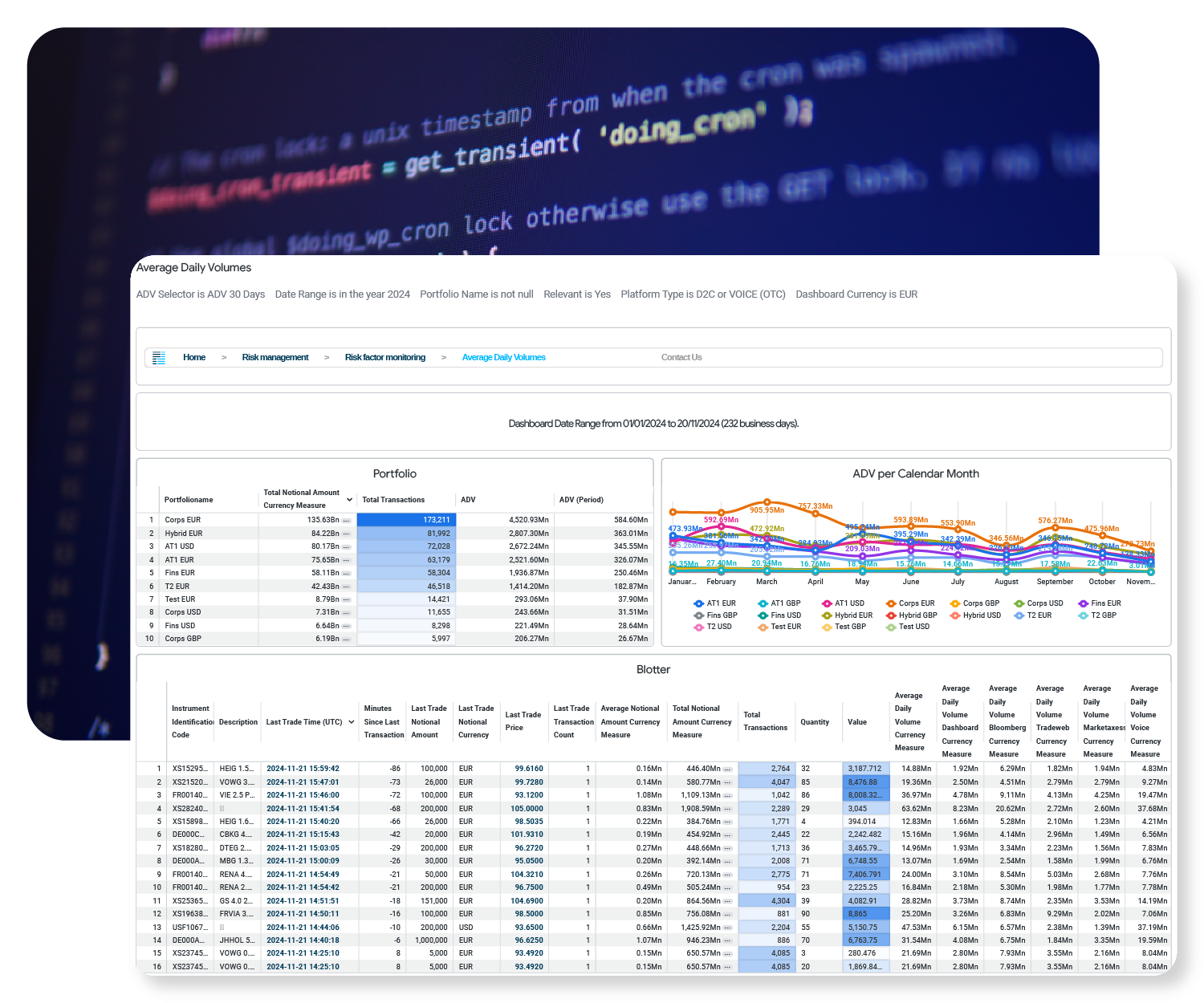Select the highlighted 173,211 Total Transactions cell
This screenshot has width=1204, height=1003.
[x=406, y=520]
